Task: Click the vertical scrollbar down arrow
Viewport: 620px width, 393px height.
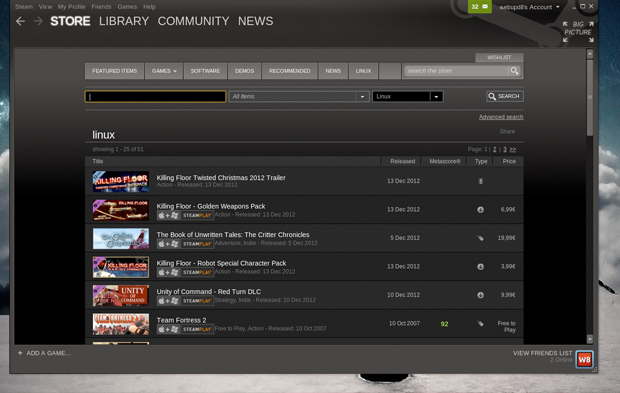Action: (590, 339)
